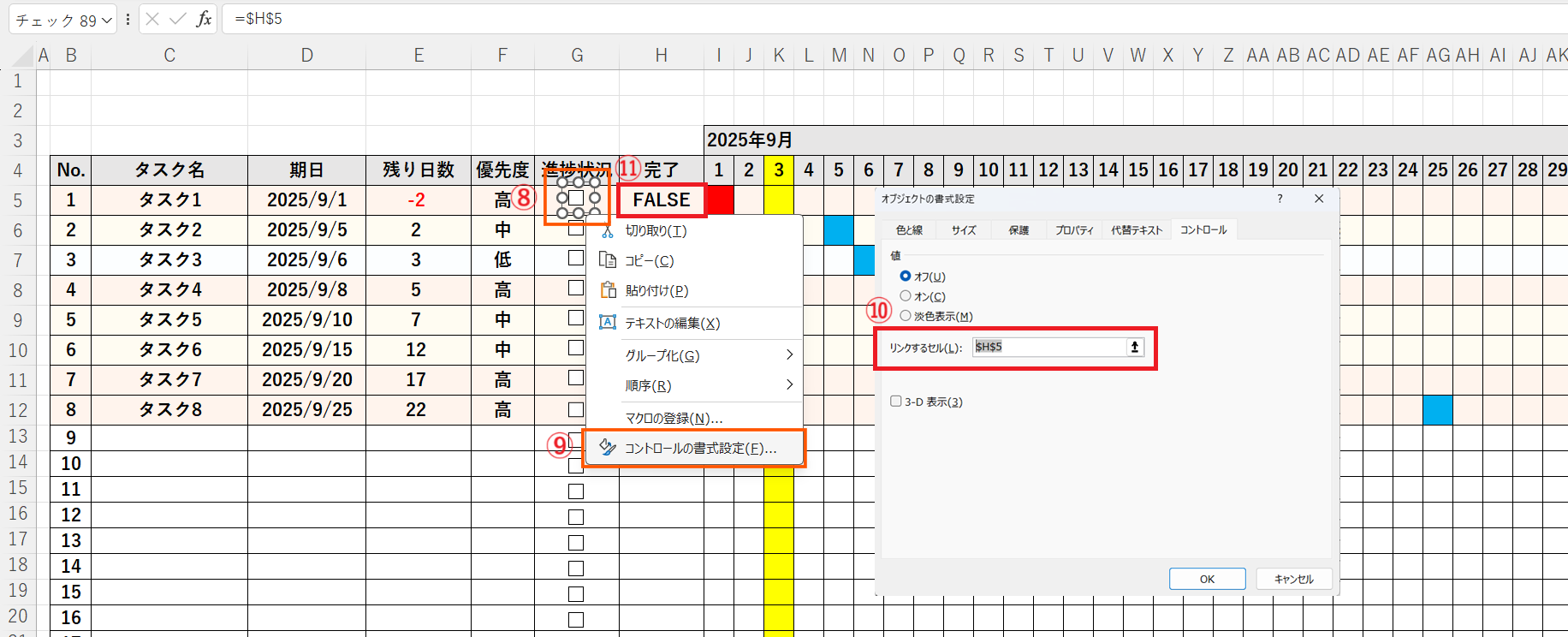
Task: Click the formula bar cancel X icon
Action: (152, 19)
